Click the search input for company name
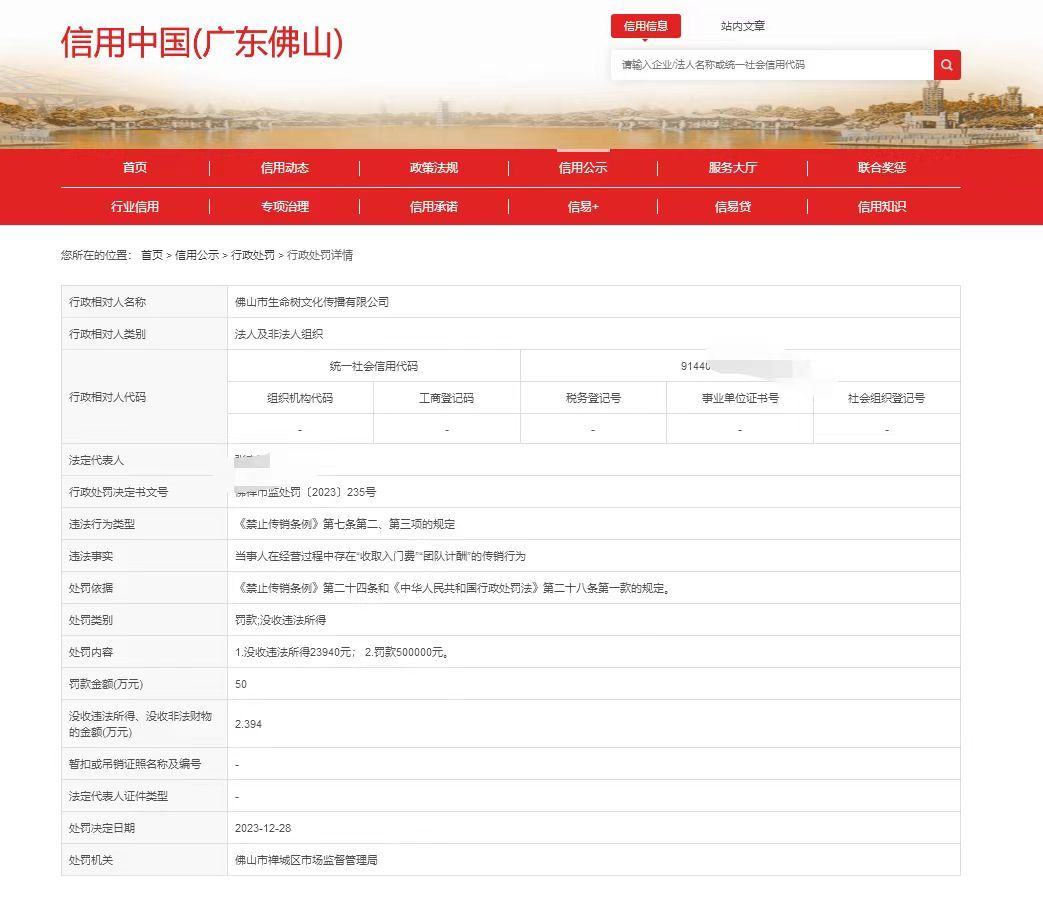 [771, 65]
